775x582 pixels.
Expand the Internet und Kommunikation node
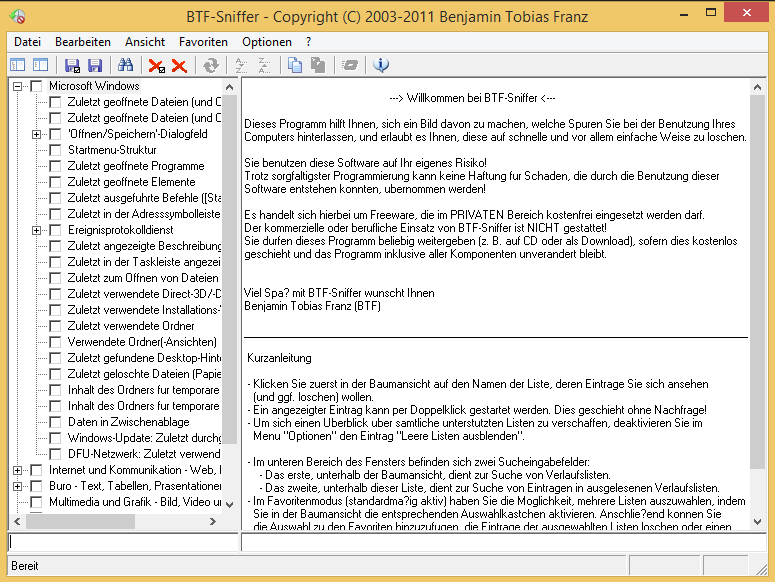tap(17, 470)
